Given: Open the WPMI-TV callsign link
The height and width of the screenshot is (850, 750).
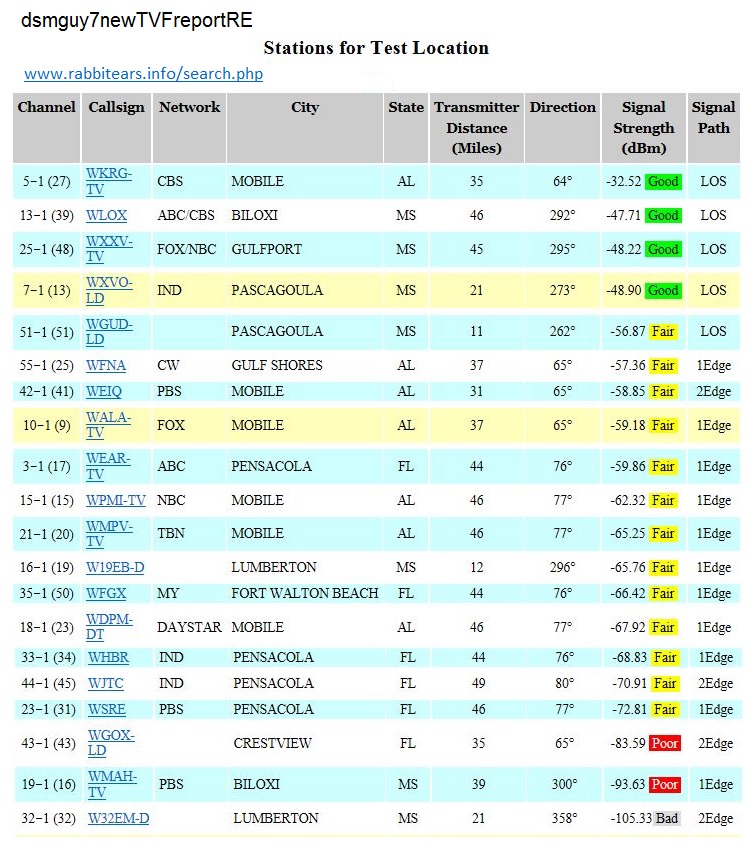Looking at the screenshot, I should [116, 500].
